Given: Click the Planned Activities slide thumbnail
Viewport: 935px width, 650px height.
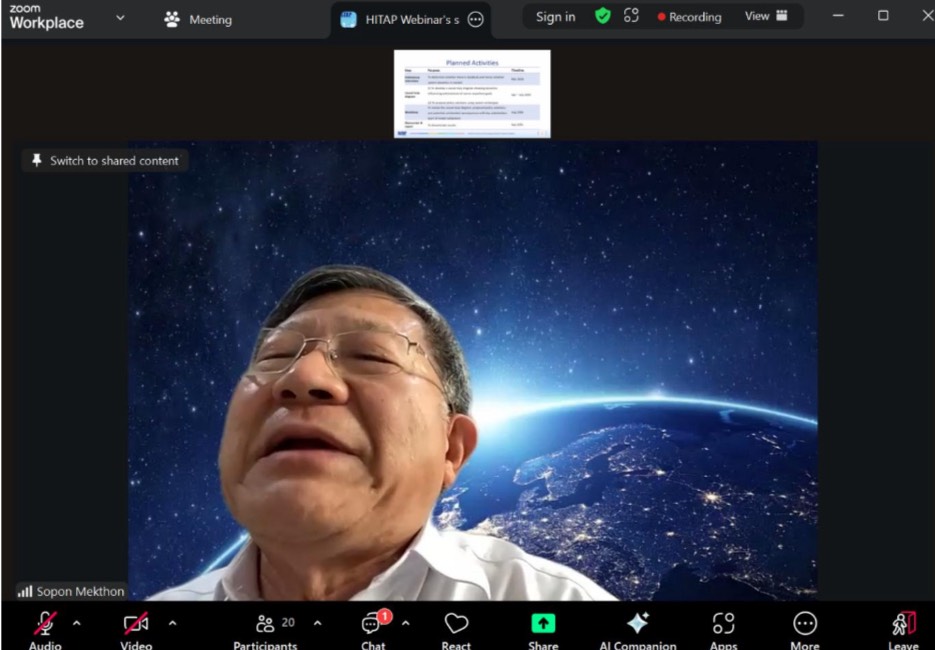Looking at the screenshot, I should tap(472, 93).
